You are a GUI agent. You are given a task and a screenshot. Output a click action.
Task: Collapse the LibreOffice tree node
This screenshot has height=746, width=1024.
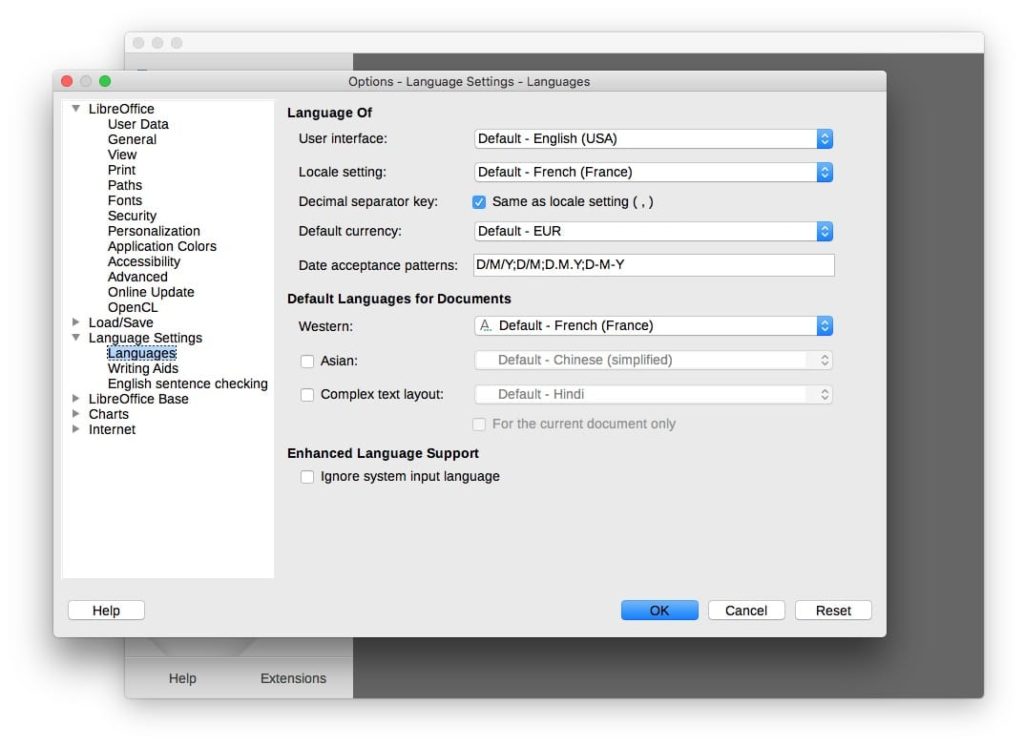(76, 108)
